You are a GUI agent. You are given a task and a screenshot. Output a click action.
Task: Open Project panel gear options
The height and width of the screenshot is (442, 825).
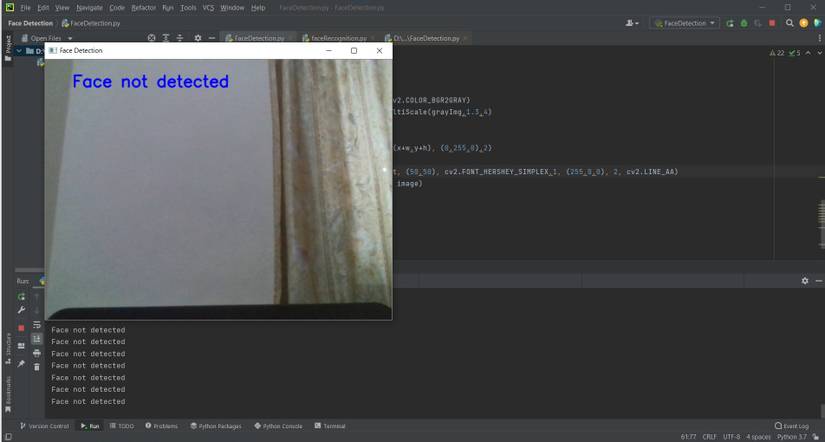pos(198,38)
